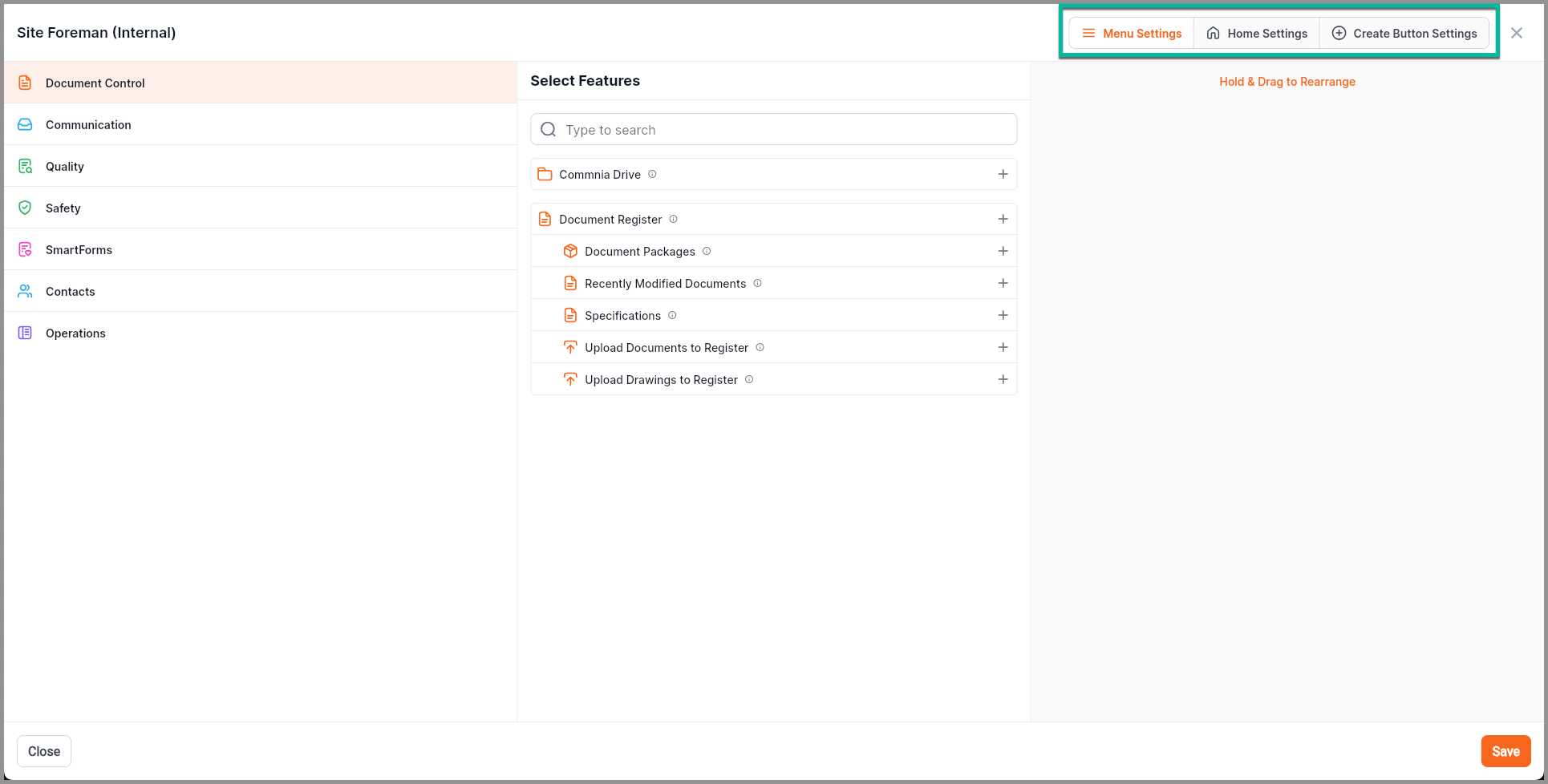Switch to Home Settings tab

pyautogui.click(x=1257, y=34)
